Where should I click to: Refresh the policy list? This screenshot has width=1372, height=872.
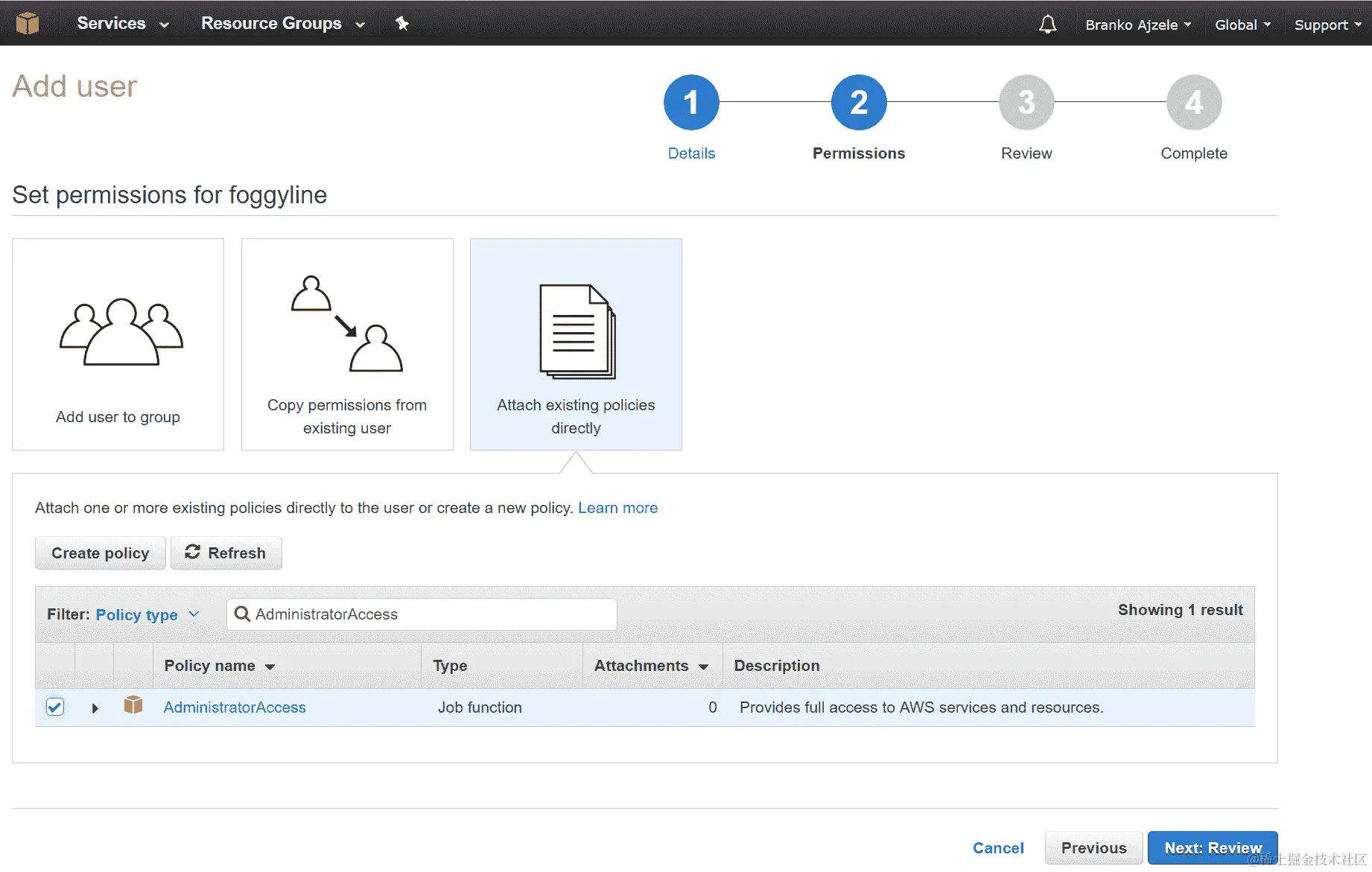pyautogui.click(x=226, y=553)
